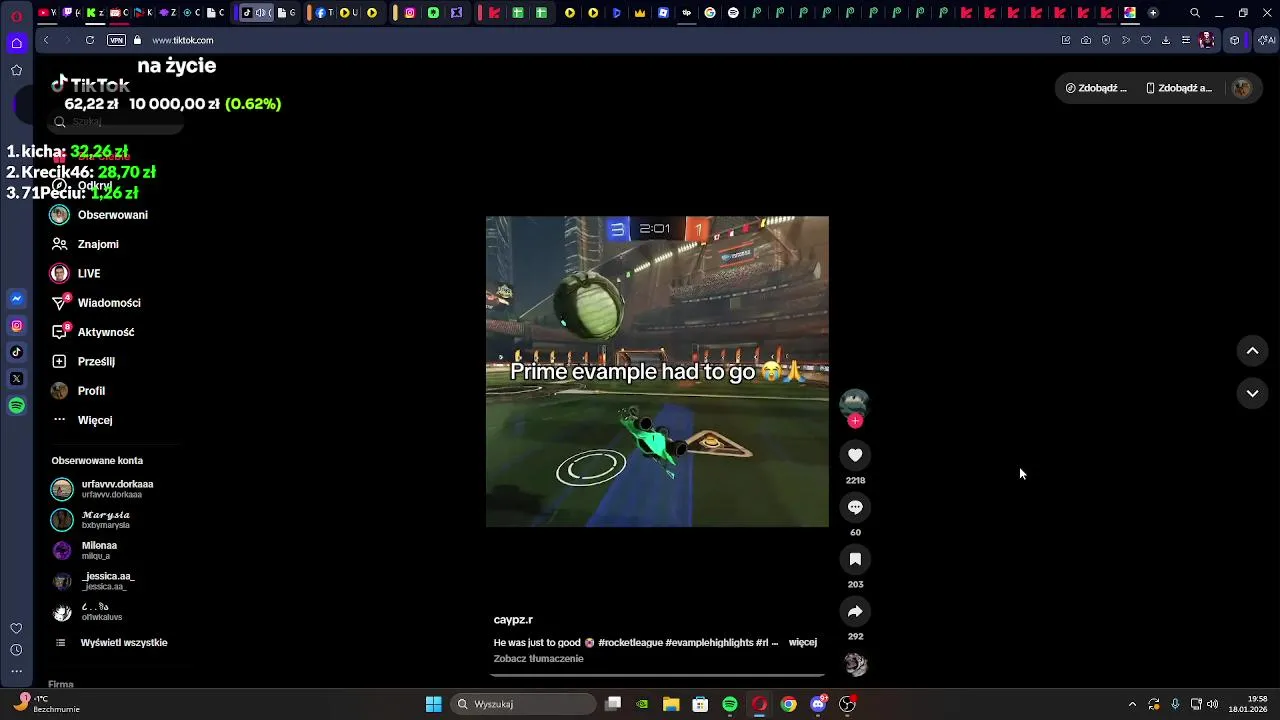Open Opera sidebar history clock icon
1280x720 pixels.
coord(16,650)
